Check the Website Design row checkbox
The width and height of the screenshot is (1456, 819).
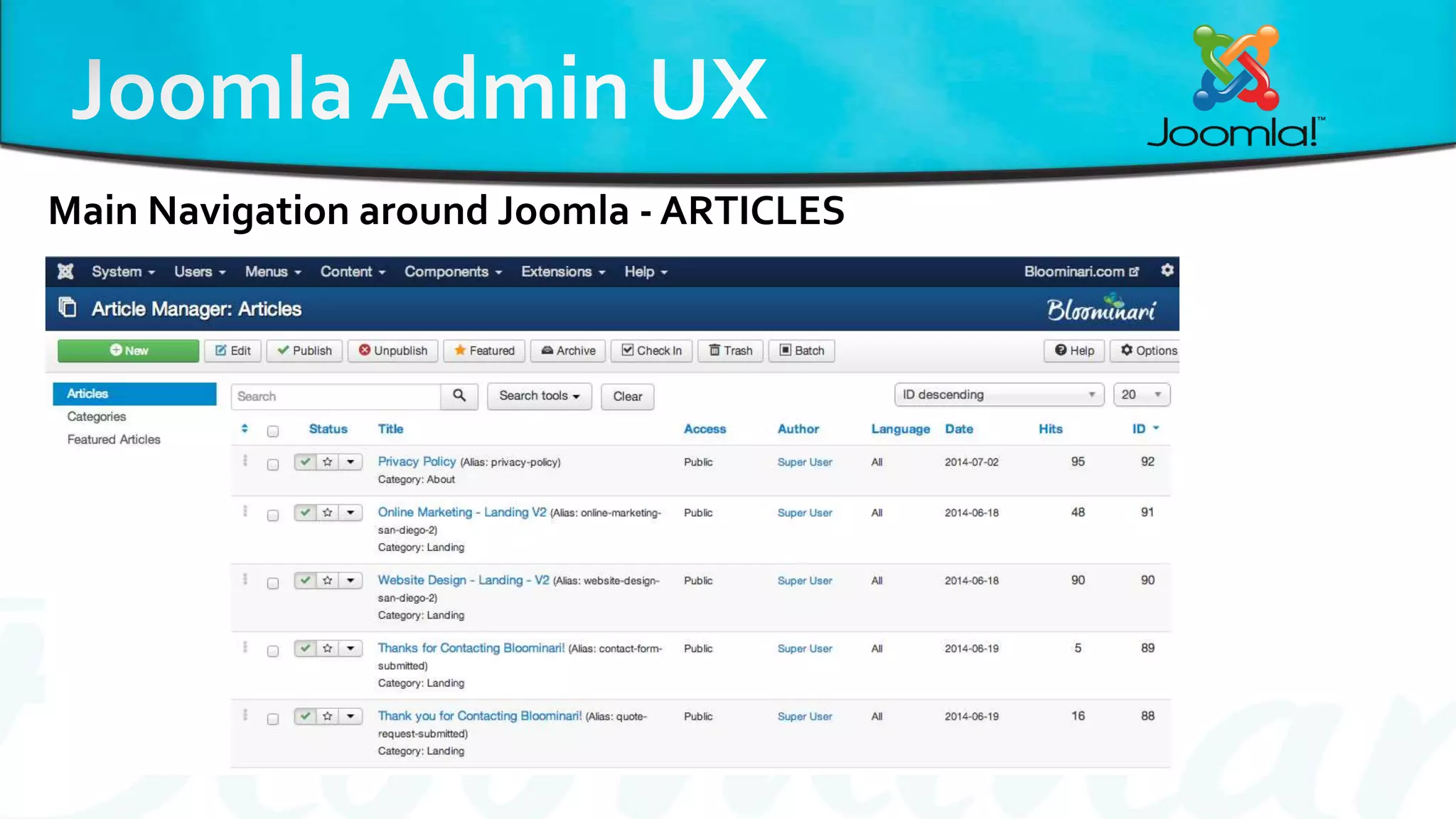pyautogui.click(x=273, y=583)
